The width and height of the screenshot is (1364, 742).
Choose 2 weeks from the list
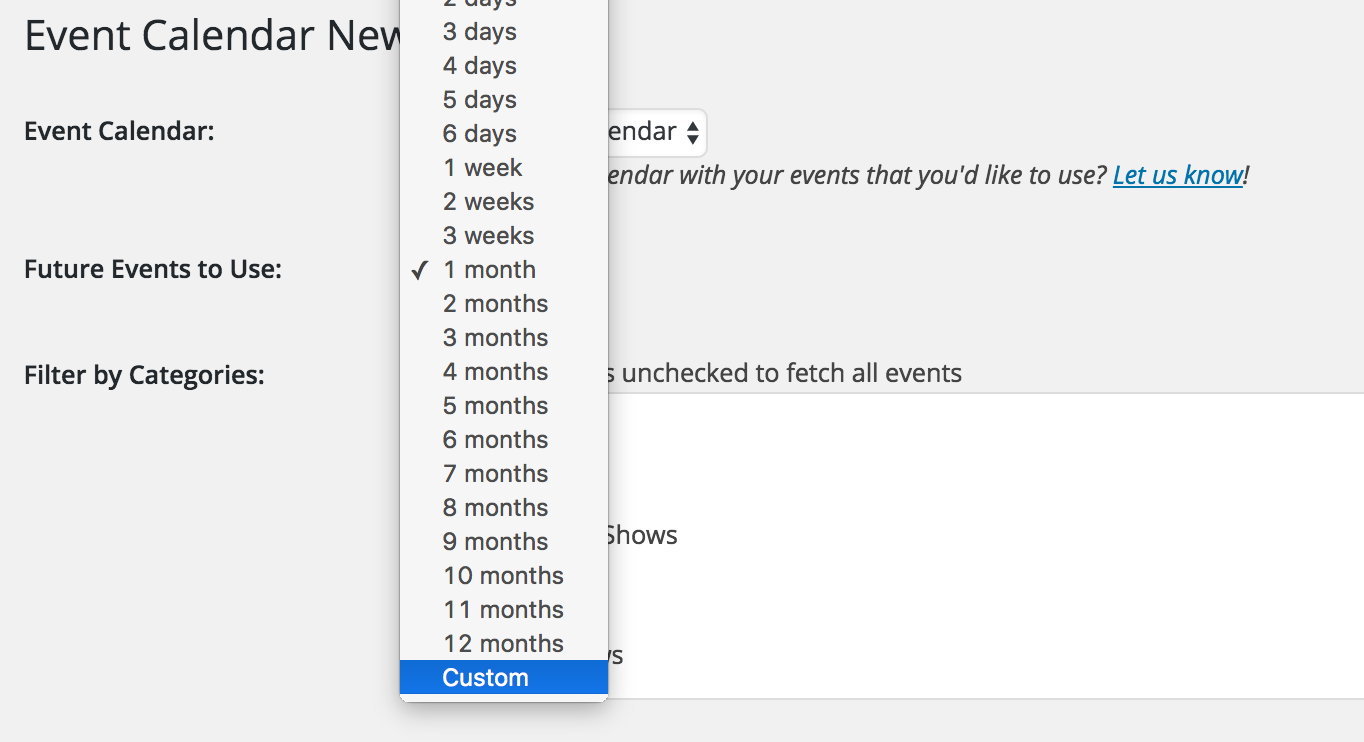[x=503, y=202]
